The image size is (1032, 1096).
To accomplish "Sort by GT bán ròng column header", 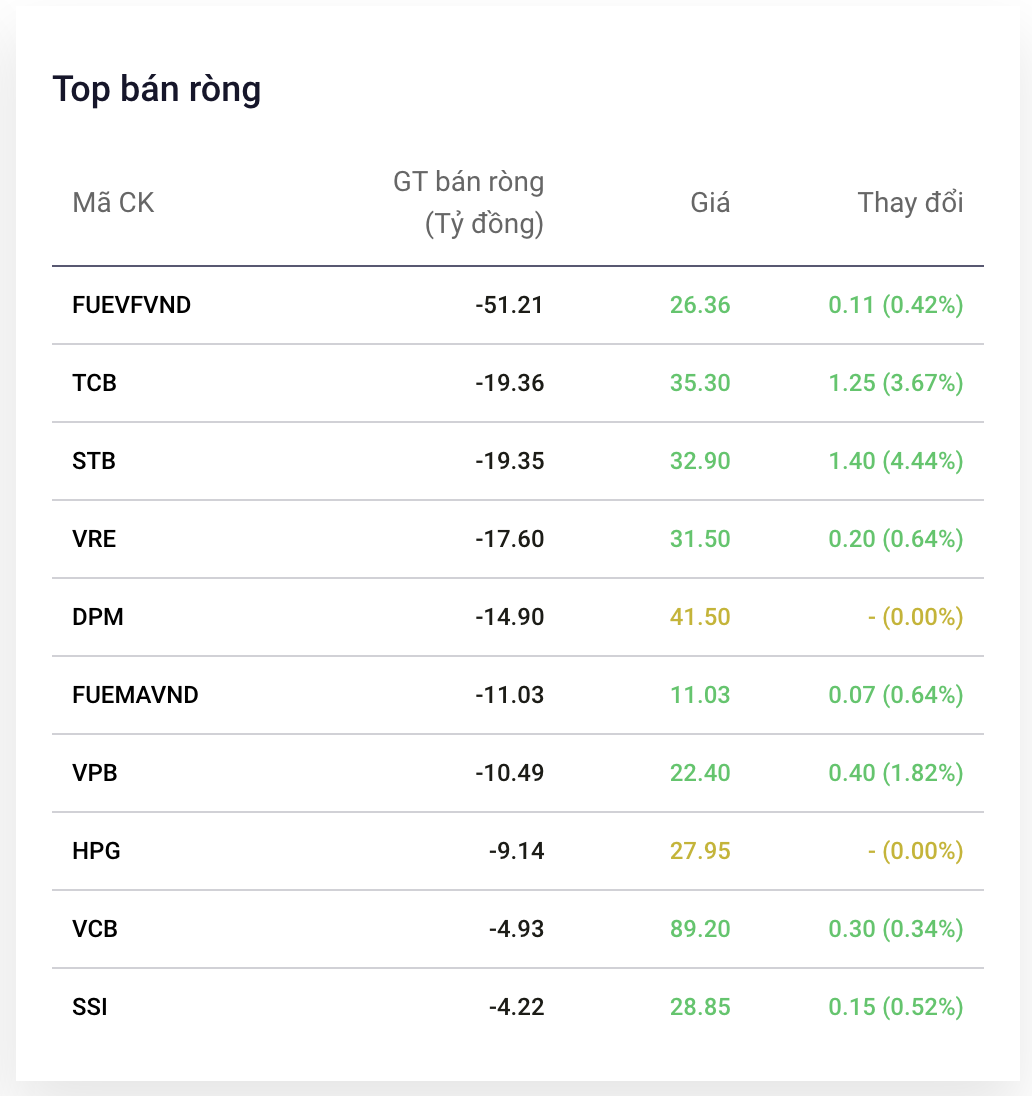I will tap(468, 203).
